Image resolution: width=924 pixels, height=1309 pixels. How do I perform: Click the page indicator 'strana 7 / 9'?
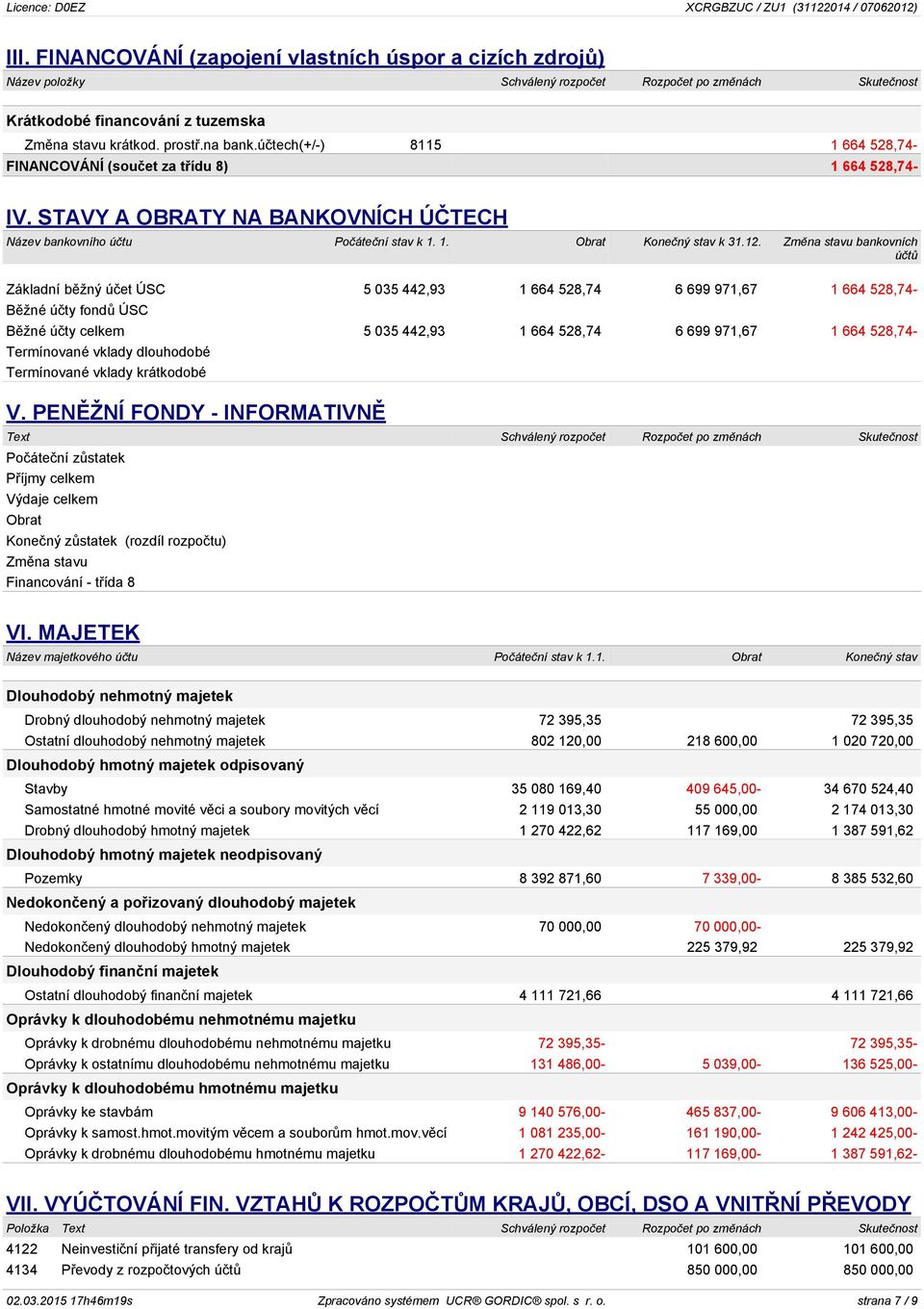(887, 1300)
